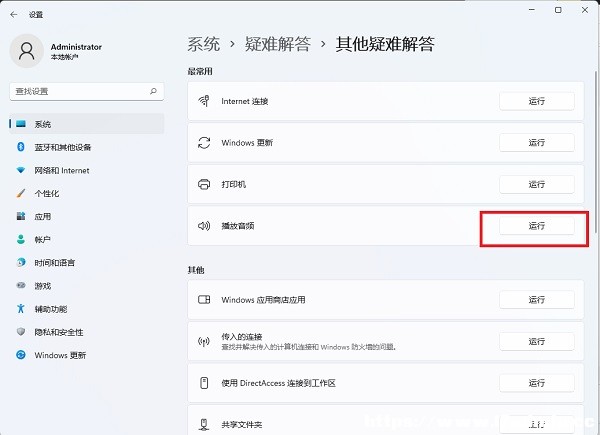Click the Windows 应用商店应用 icon

[204, 300]
